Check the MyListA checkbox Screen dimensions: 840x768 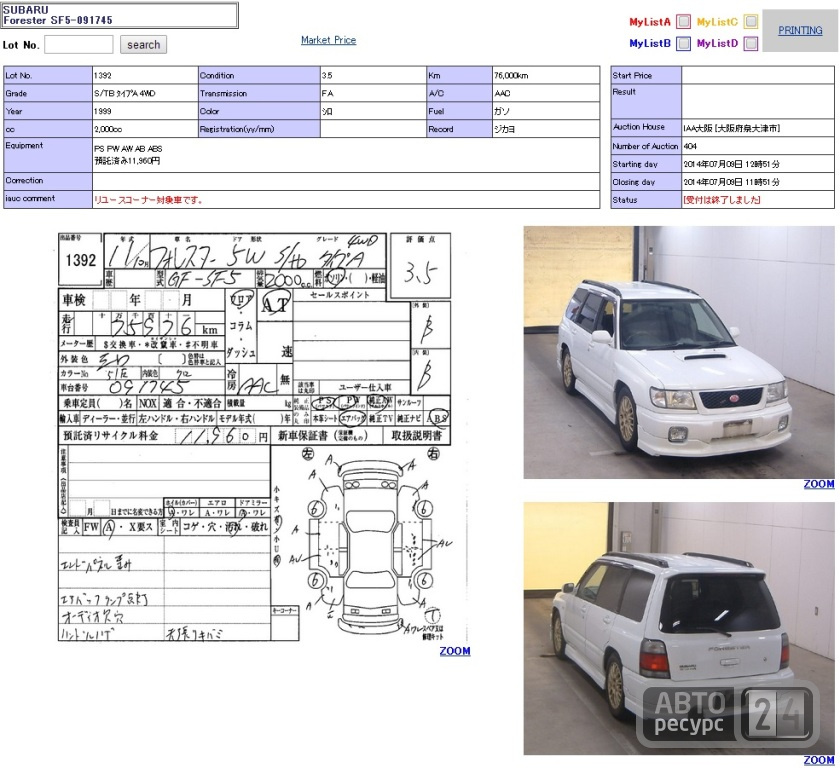pyautogui.click(x=683, y=21)
